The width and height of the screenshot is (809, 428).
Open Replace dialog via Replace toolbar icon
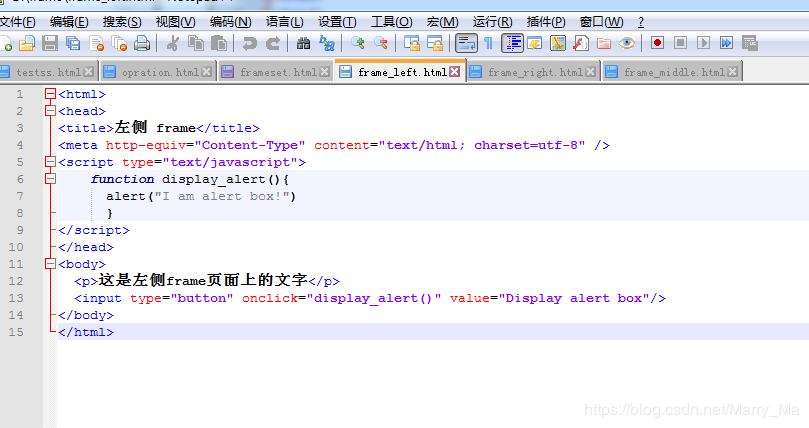pos(327,43)
